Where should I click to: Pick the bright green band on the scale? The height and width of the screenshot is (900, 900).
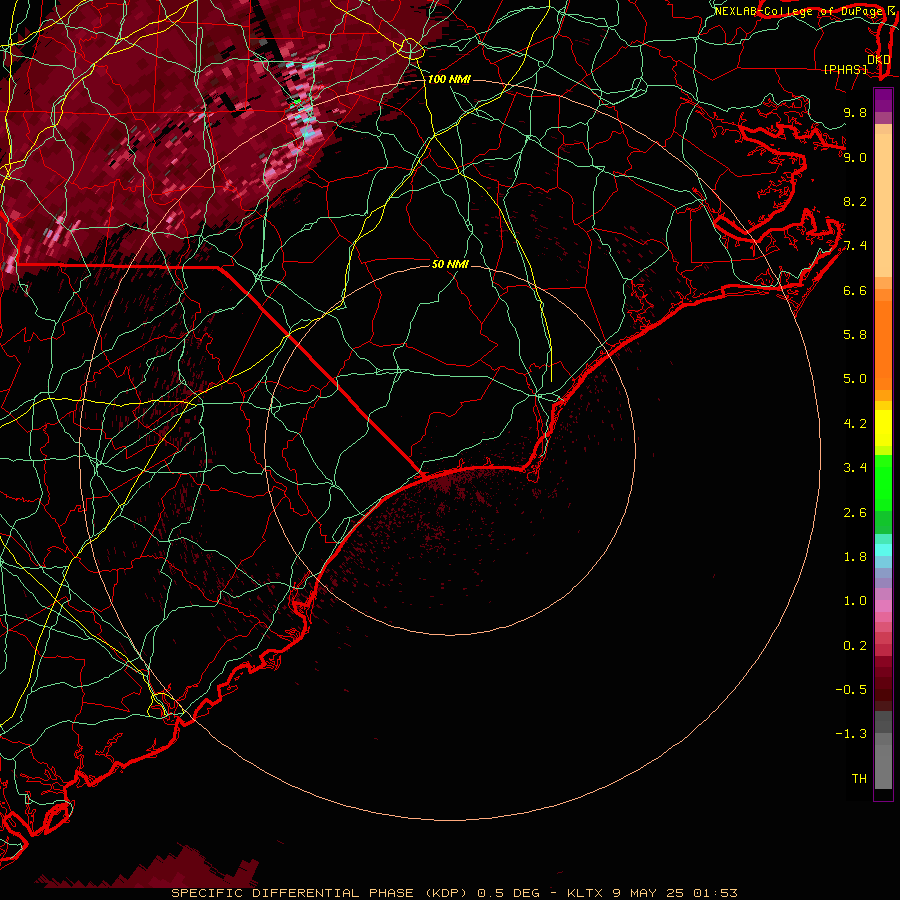click(x=883, y=484)
